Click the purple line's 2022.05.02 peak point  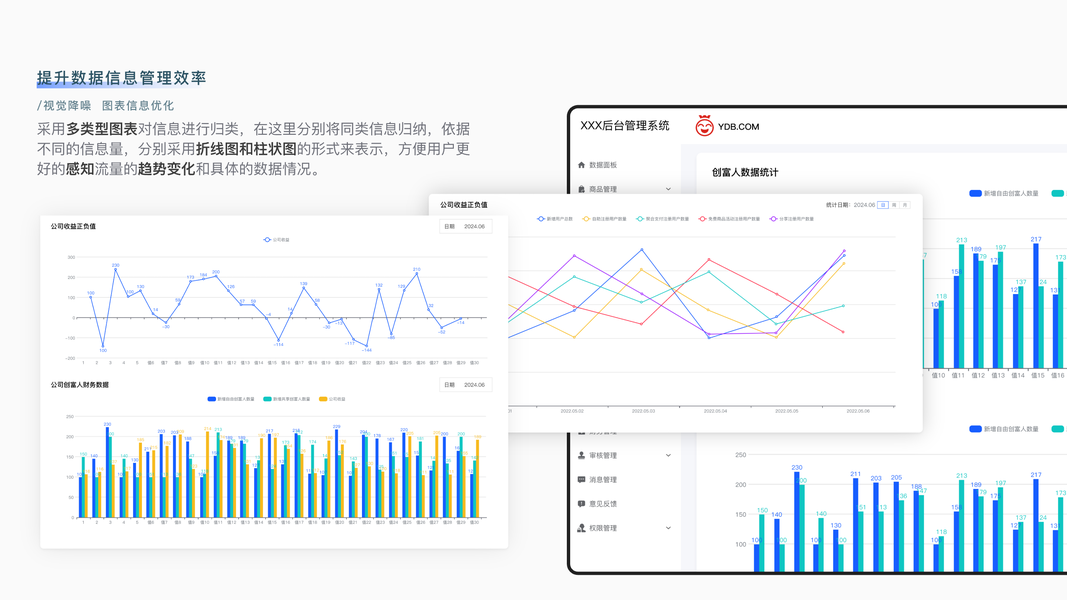coord(574,256)
